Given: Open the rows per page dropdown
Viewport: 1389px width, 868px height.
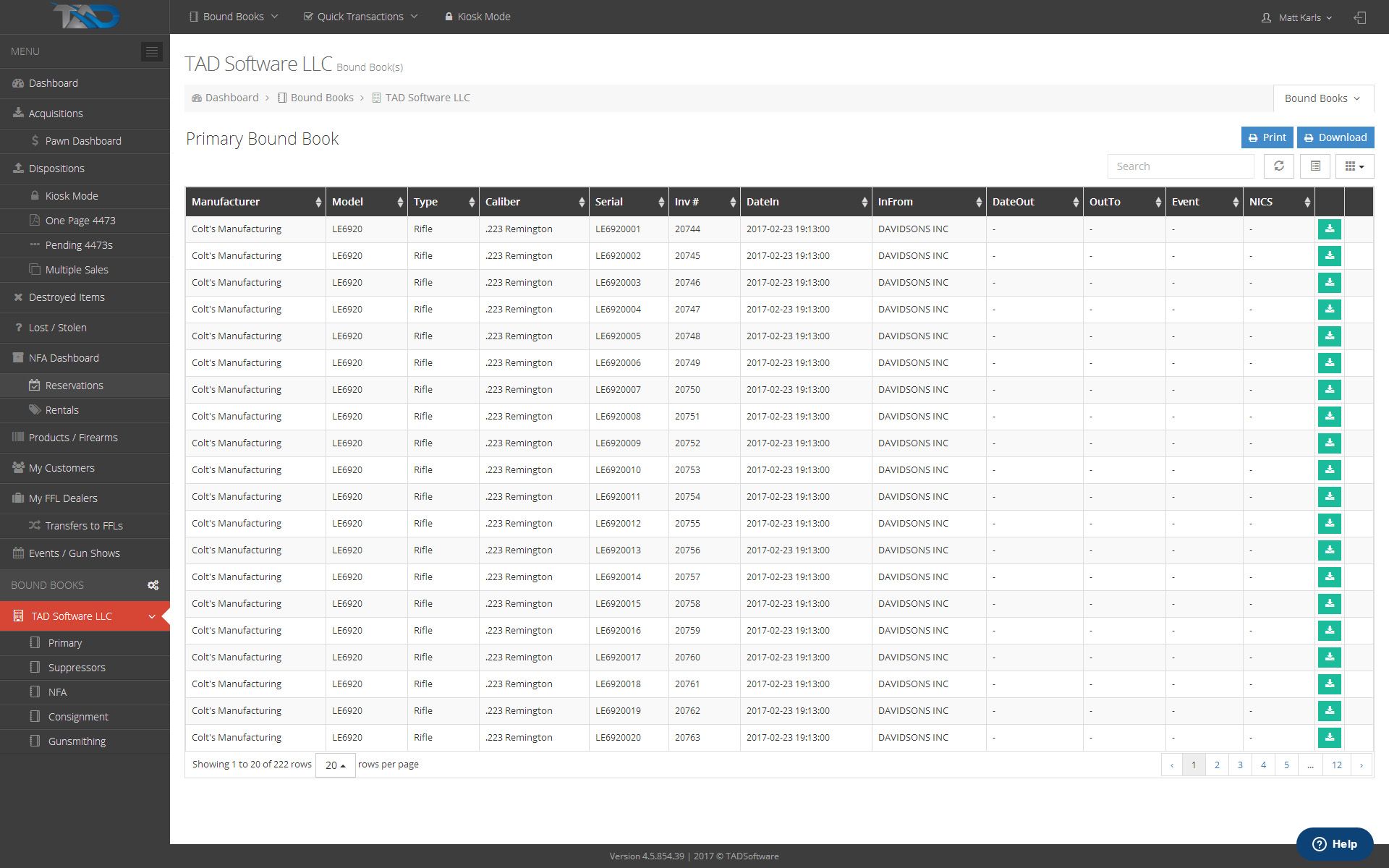Looking at the screenshot, I should tap(335, 765).
